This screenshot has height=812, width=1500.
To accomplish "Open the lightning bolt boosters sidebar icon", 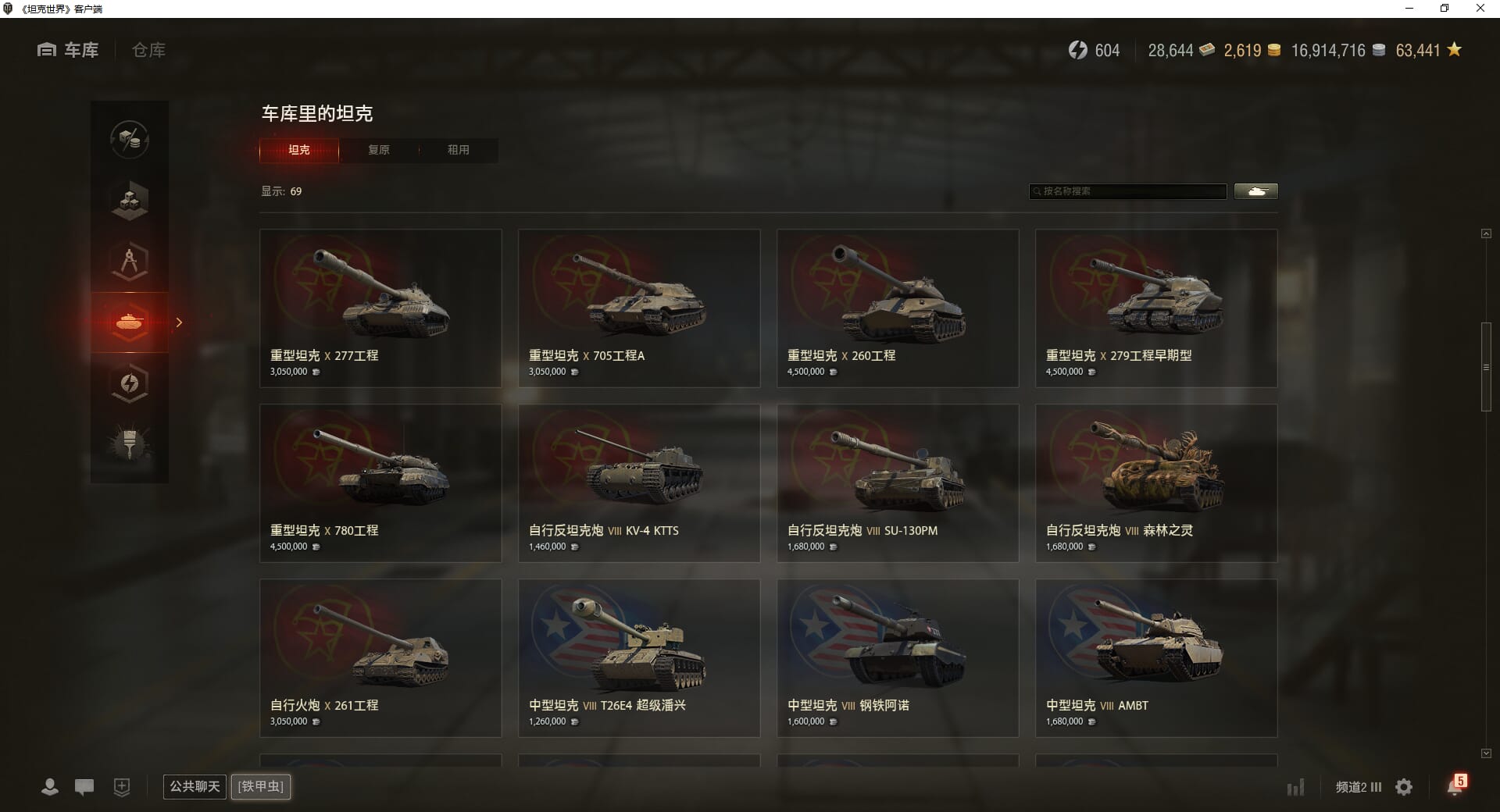I will pyautogui.click(x=130, y=383).
